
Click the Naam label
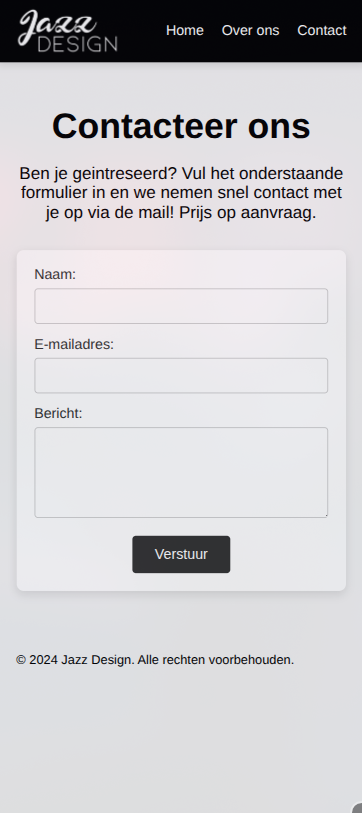click(55, 274)
